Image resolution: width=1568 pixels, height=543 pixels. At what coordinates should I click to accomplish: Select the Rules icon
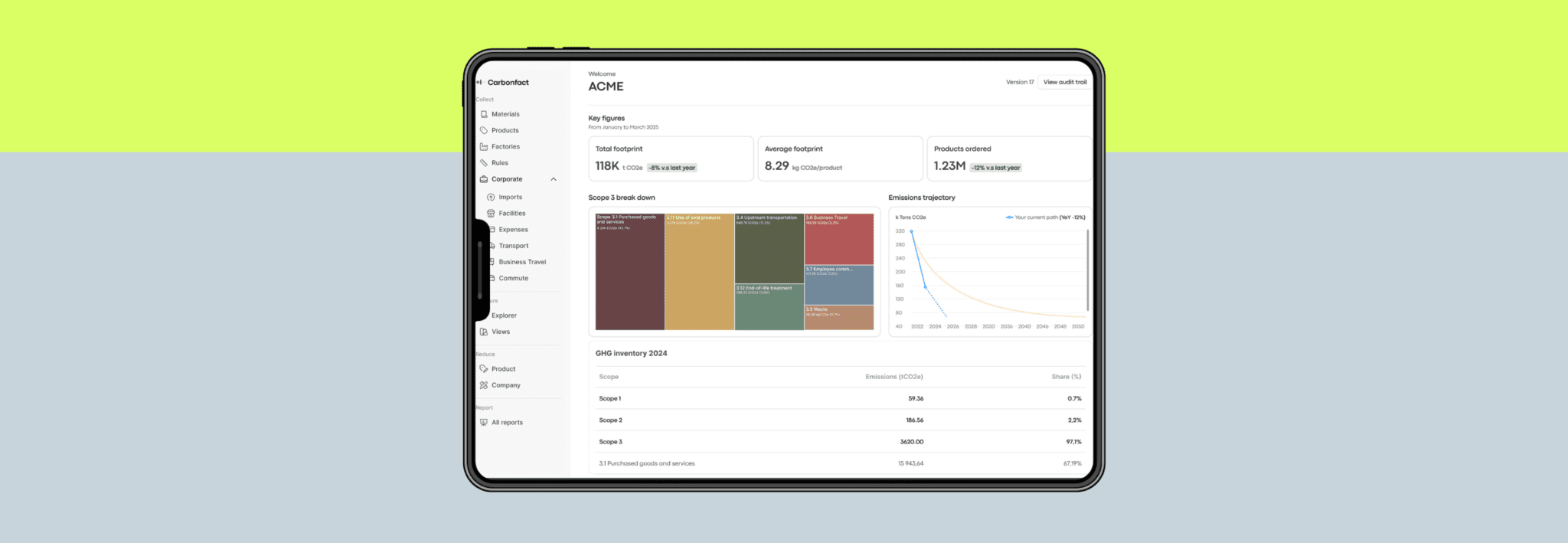point(484,163)
